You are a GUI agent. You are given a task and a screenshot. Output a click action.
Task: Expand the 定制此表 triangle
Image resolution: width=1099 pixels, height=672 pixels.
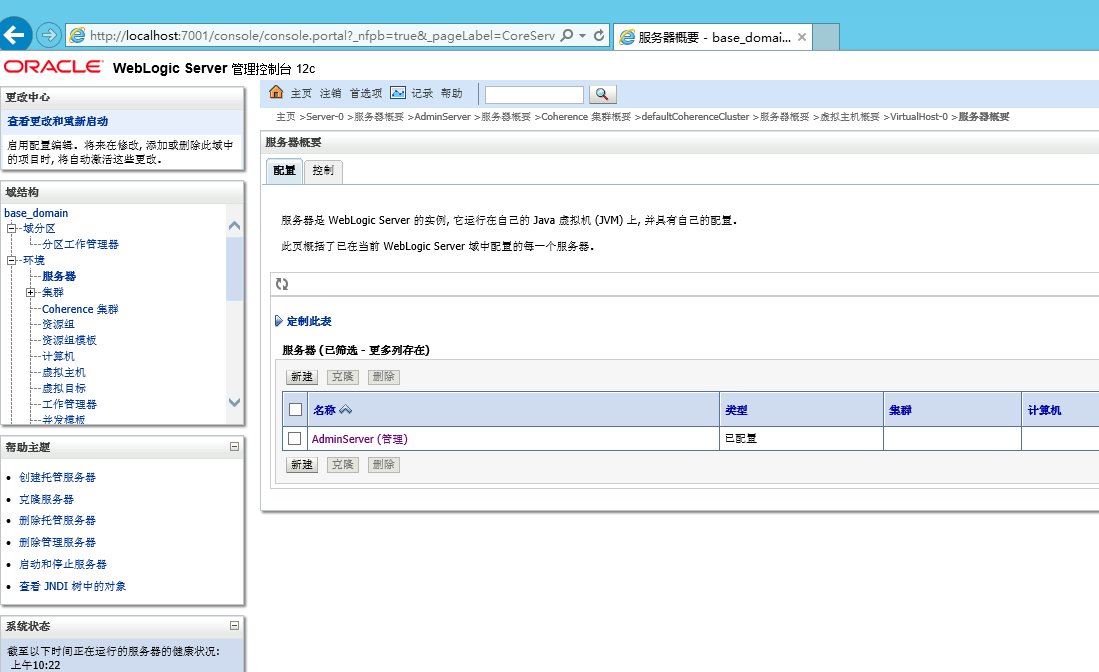278,321
